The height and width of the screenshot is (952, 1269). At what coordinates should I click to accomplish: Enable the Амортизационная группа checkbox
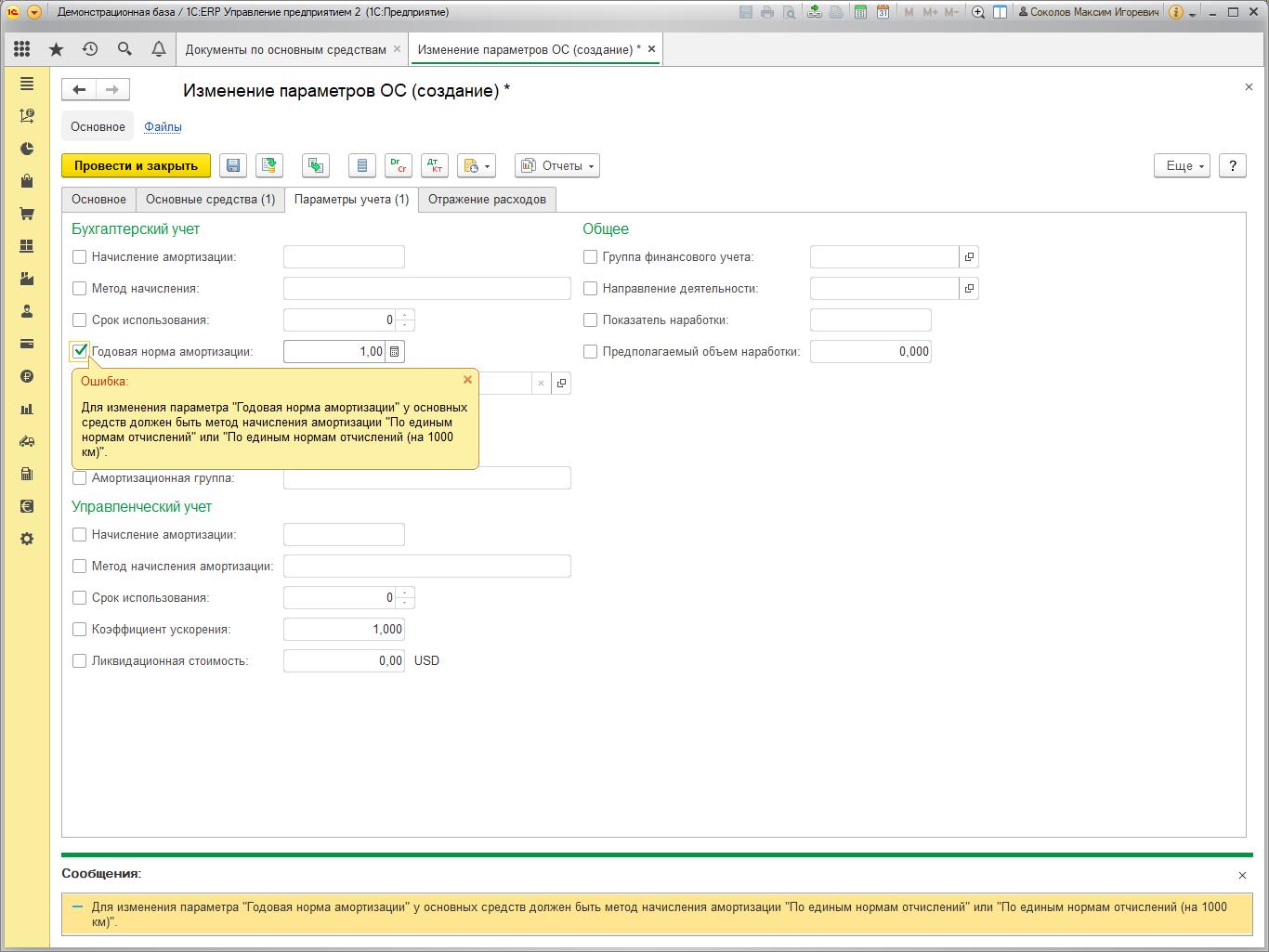(80, 478)
